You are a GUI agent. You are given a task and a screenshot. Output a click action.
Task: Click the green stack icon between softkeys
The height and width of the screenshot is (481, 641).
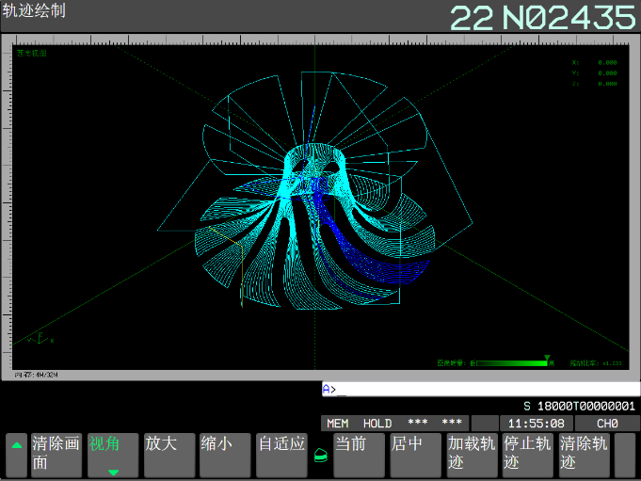[x=320, y=455]
